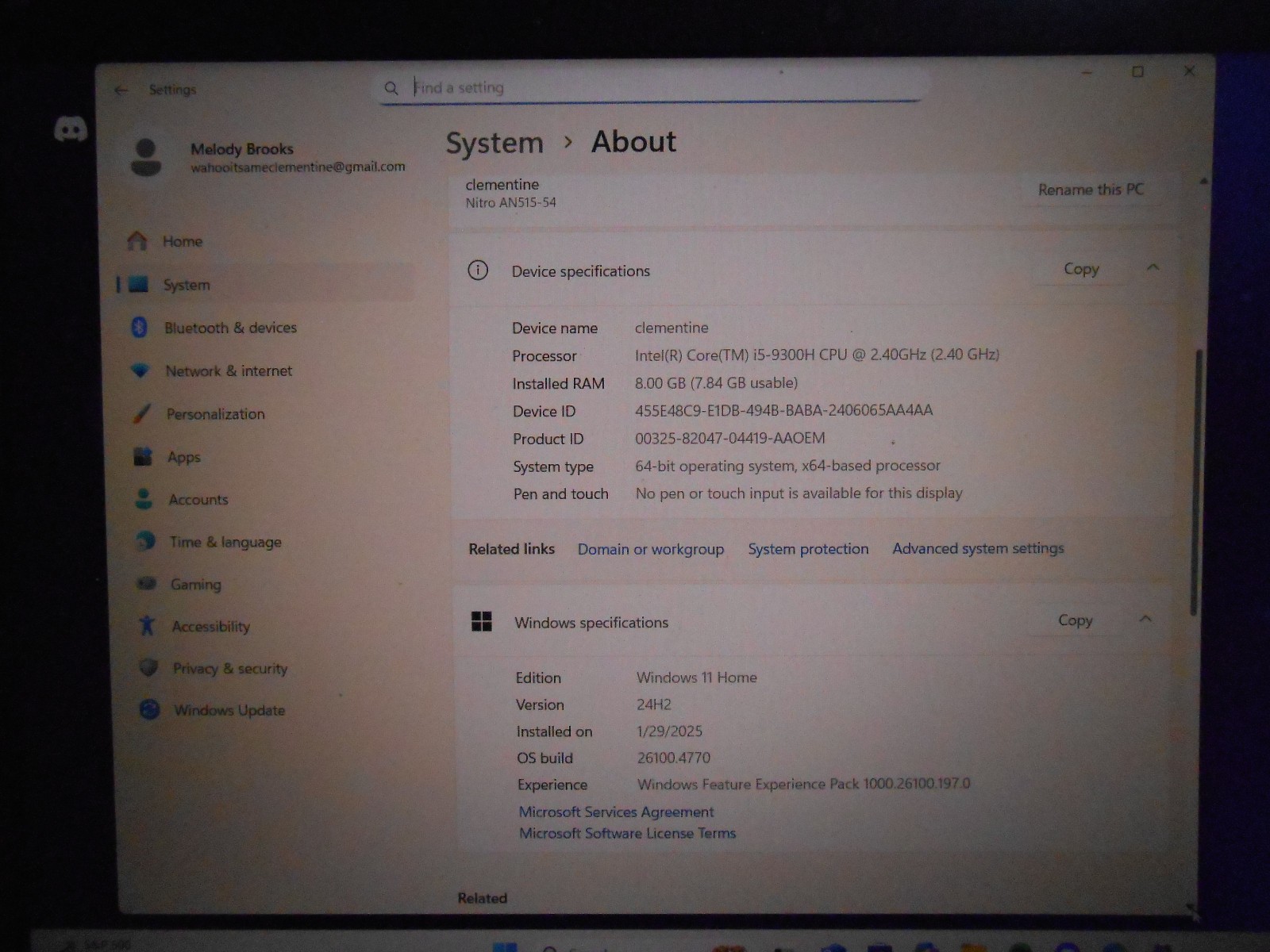
Task: Open System protection link
Action: (x=808, y=549)
